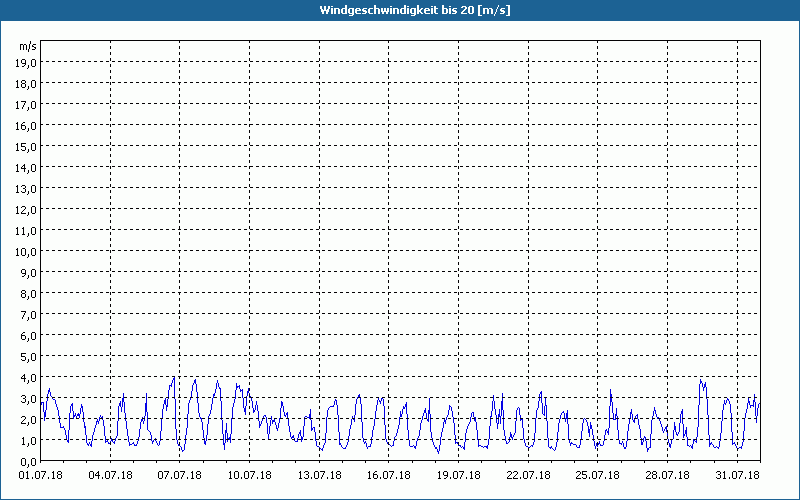Click the y-axis label 15,0
This screenshot has width=800, height=500.
(x=27, y=147)
